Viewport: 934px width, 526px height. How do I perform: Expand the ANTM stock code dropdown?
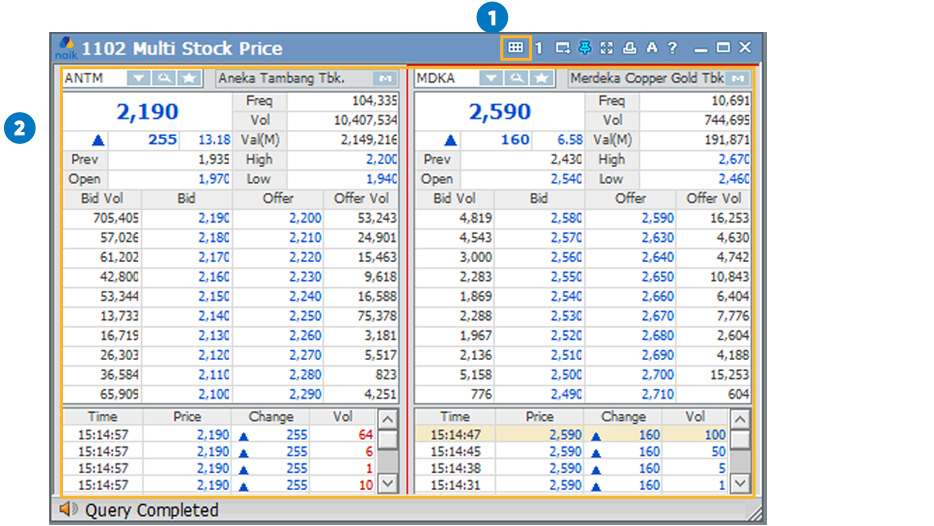point(139,78)
